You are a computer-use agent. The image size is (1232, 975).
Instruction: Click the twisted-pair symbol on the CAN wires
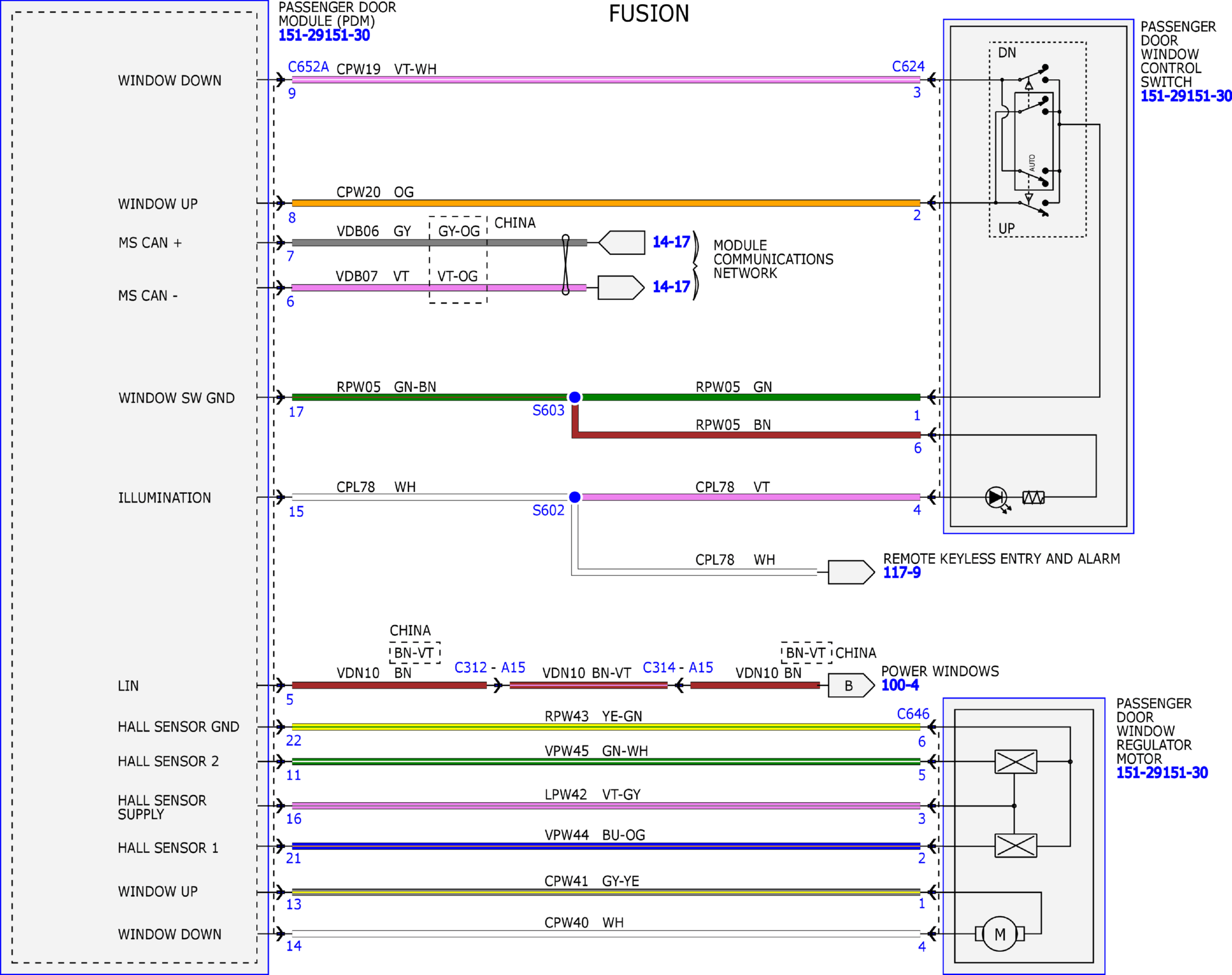[x=566, y=265]
